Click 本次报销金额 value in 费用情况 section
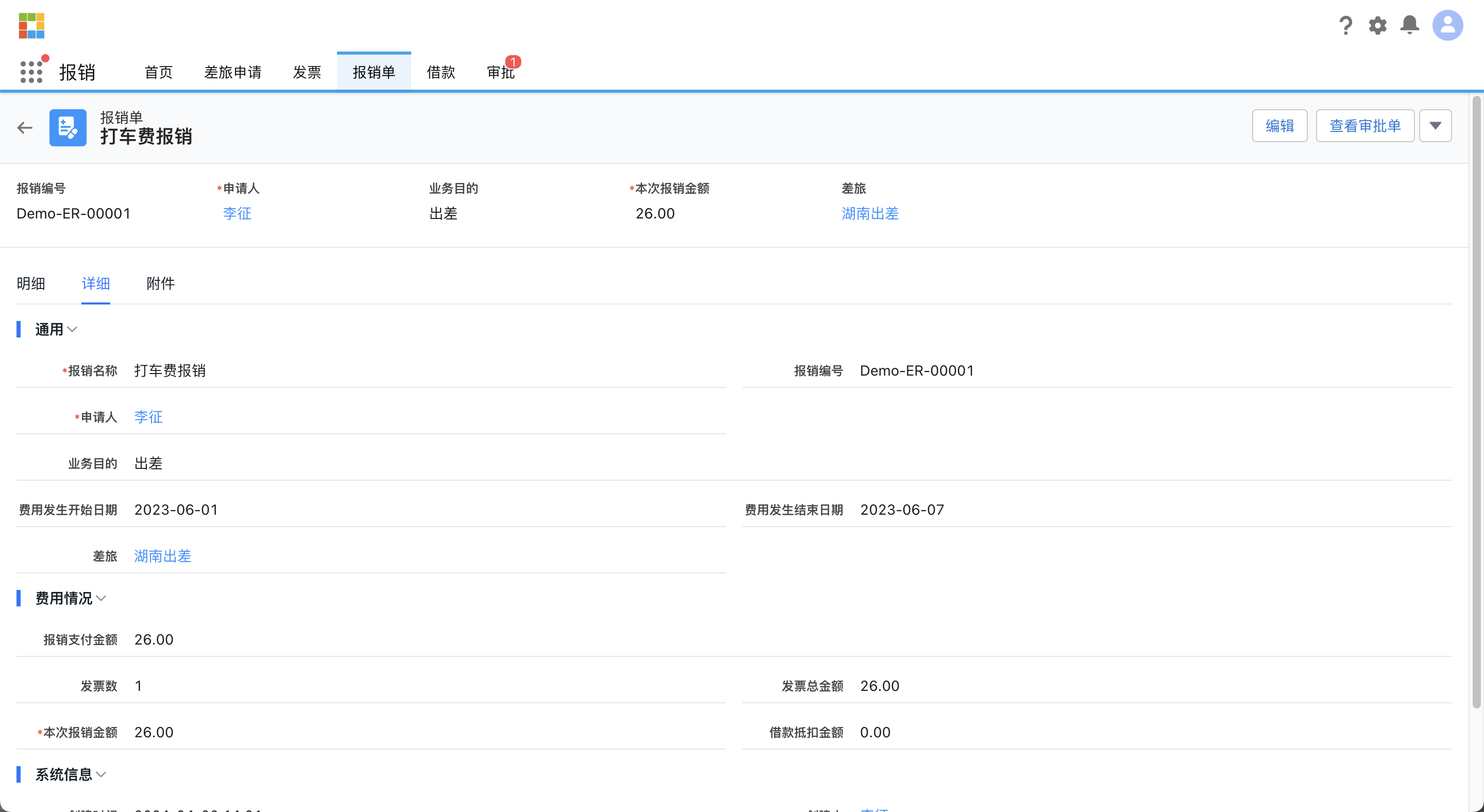 pos(154,733)
